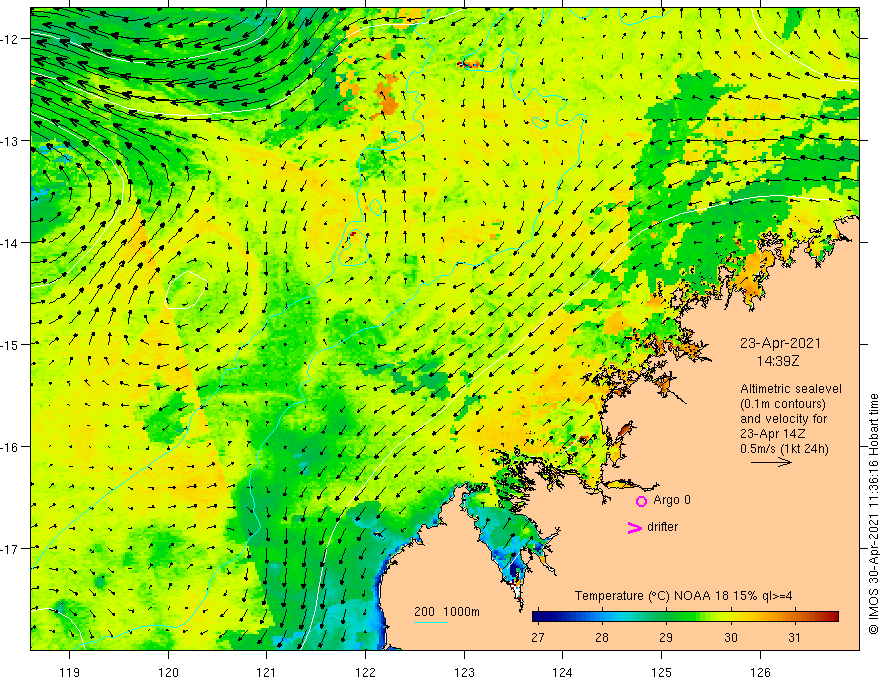Click the color bar tick label 27
Screen dimensions: 880x680
pos(538,637)
